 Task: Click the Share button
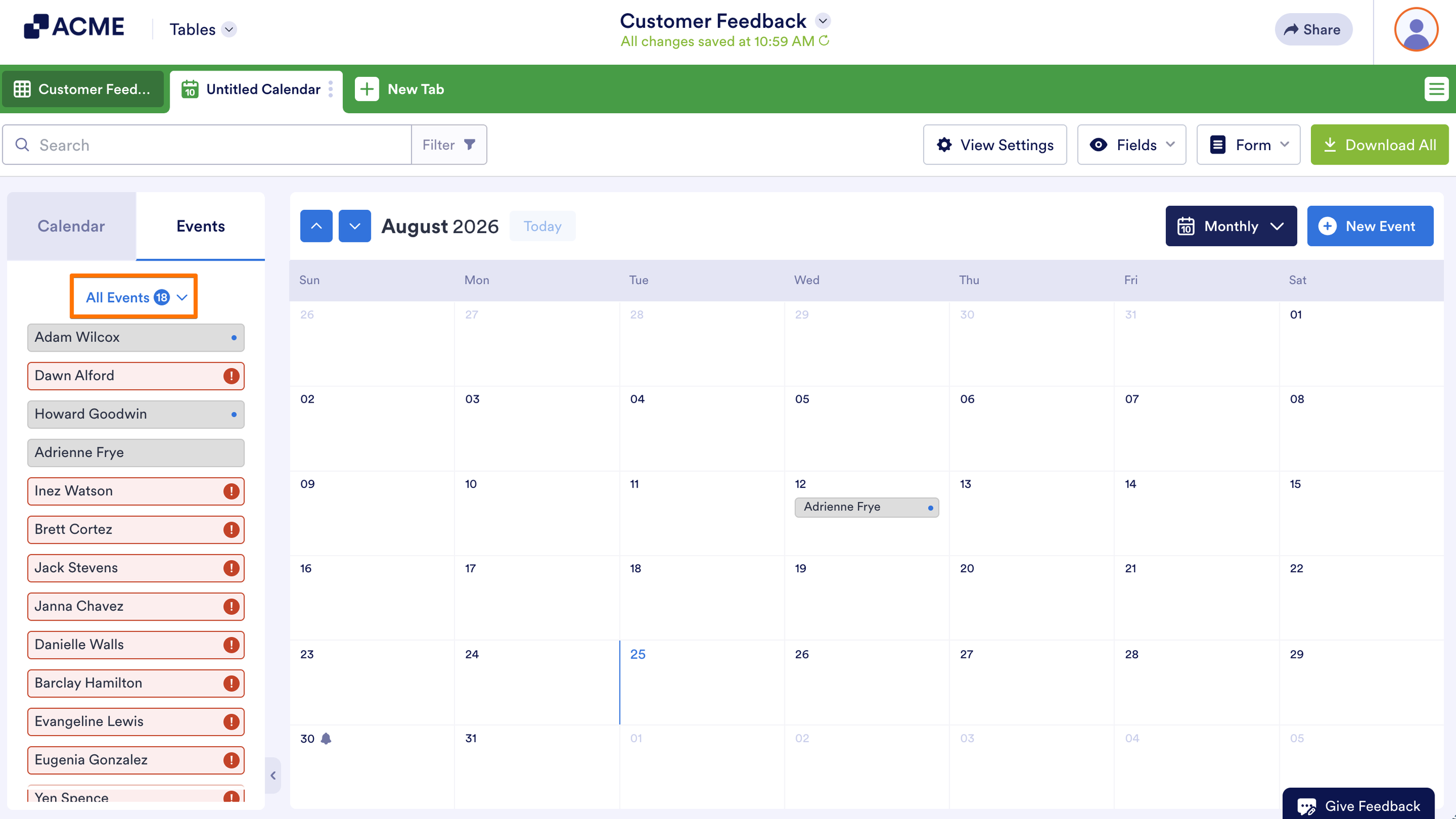point(1313,30)
